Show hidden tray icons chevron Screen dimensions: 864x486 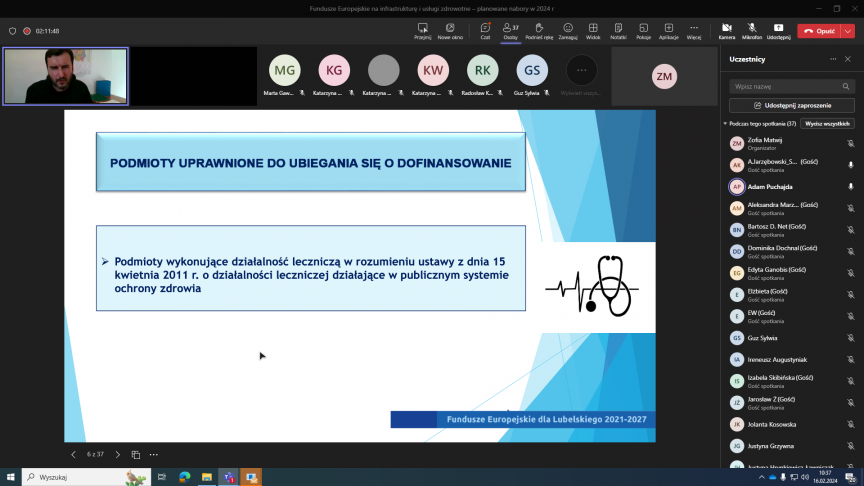[x=762, y=477]
